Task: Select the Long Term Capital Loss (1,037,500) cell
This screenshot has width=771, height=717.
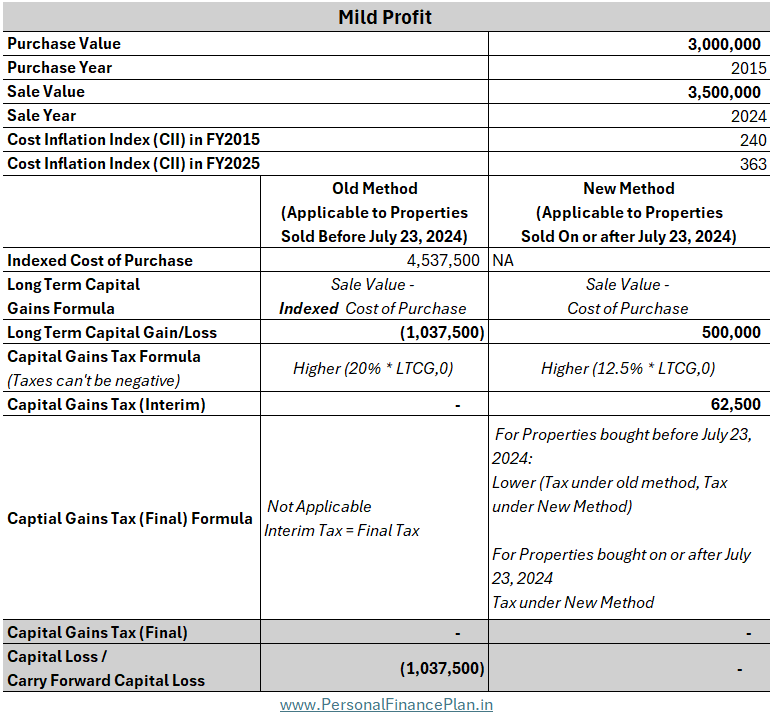Action: 374,332
